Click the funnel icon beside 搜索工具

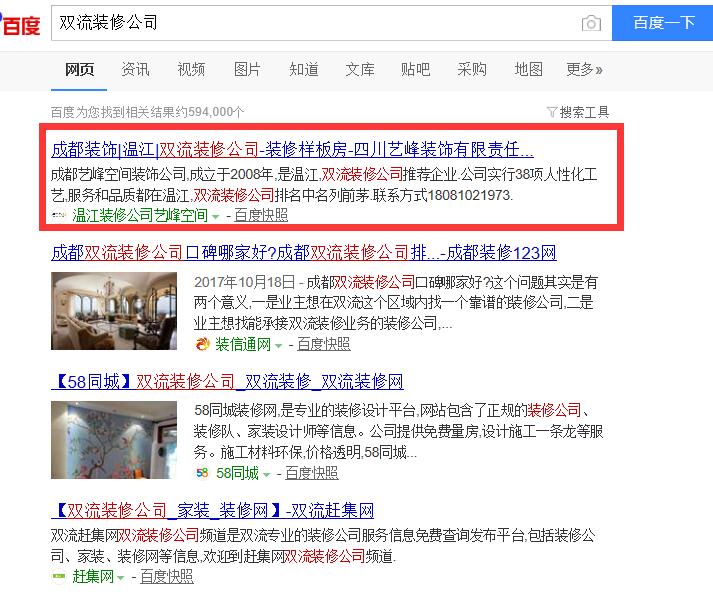pos(552,112)
